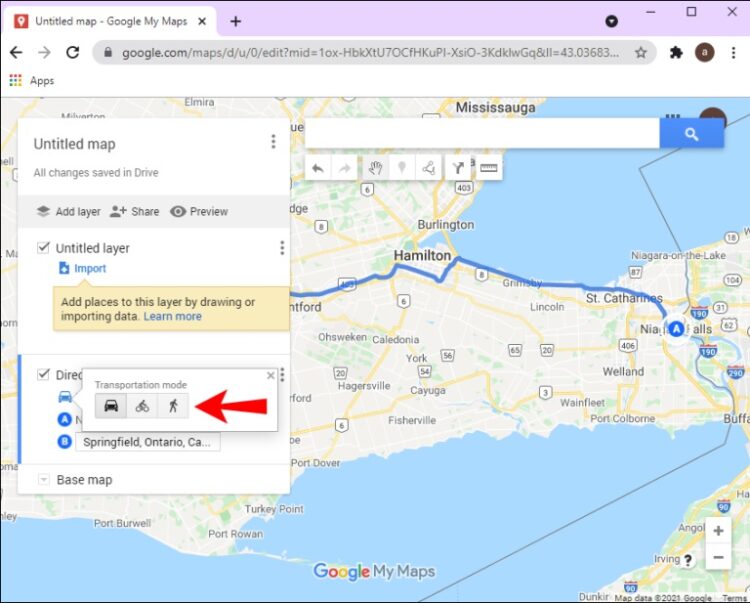The height and width of the screenshot is (603, 750).
Task: Click the Hamilton label on map
Action: tap(422, 256)
